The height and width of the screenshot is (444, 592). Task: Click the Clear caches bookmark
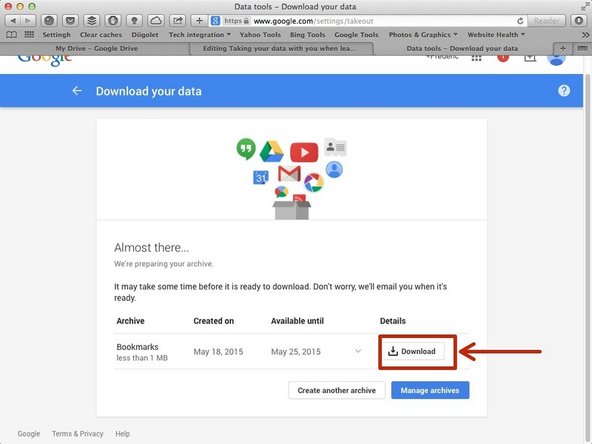[101, 35]
